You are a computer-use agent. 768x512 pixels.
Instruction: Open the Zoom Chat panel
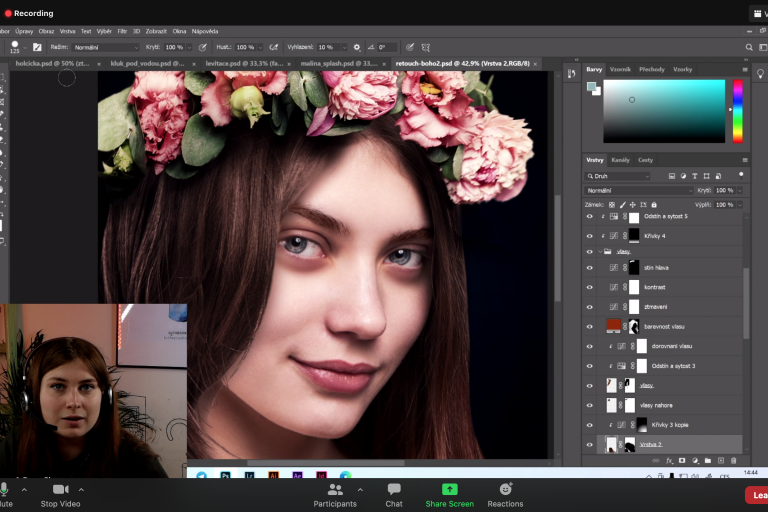click(394, 493)
